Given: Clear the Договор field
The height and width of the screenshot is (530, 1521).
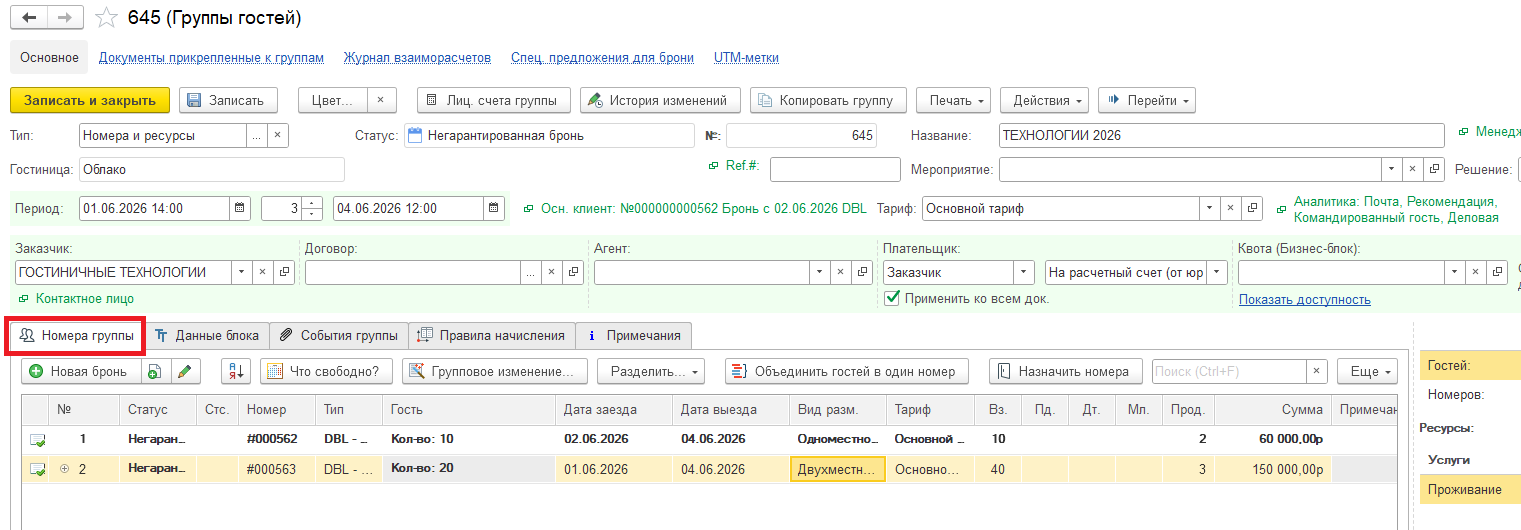Looking at the screenshot, I should tap(552, 272).
